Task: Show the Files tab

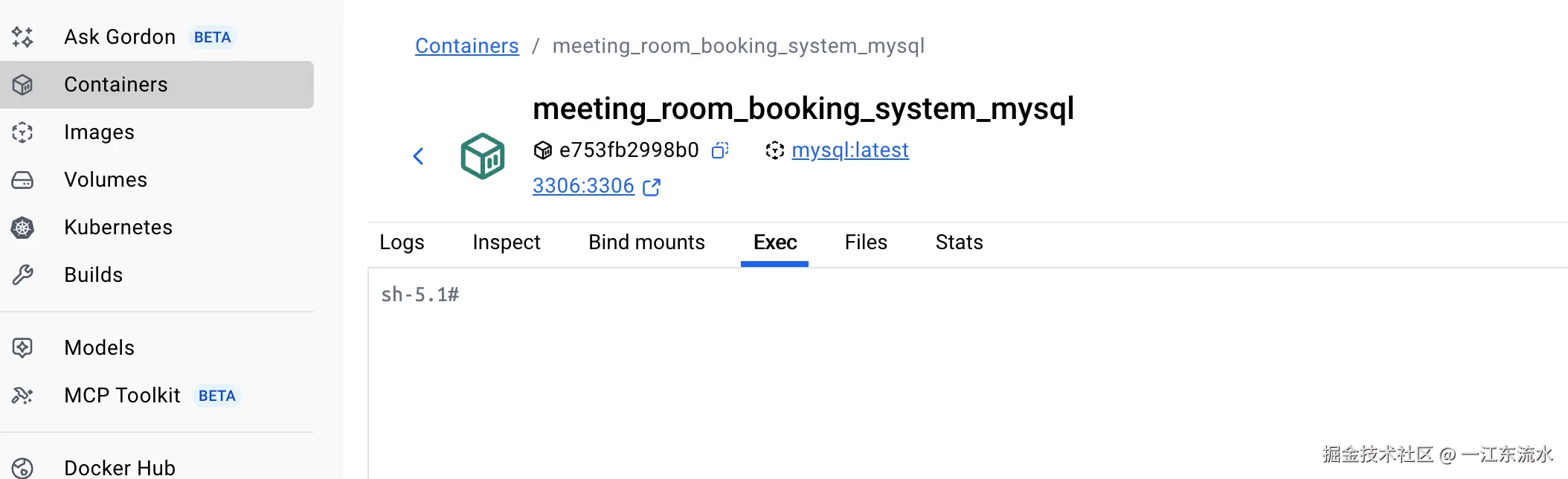Action: pos(866,242)
